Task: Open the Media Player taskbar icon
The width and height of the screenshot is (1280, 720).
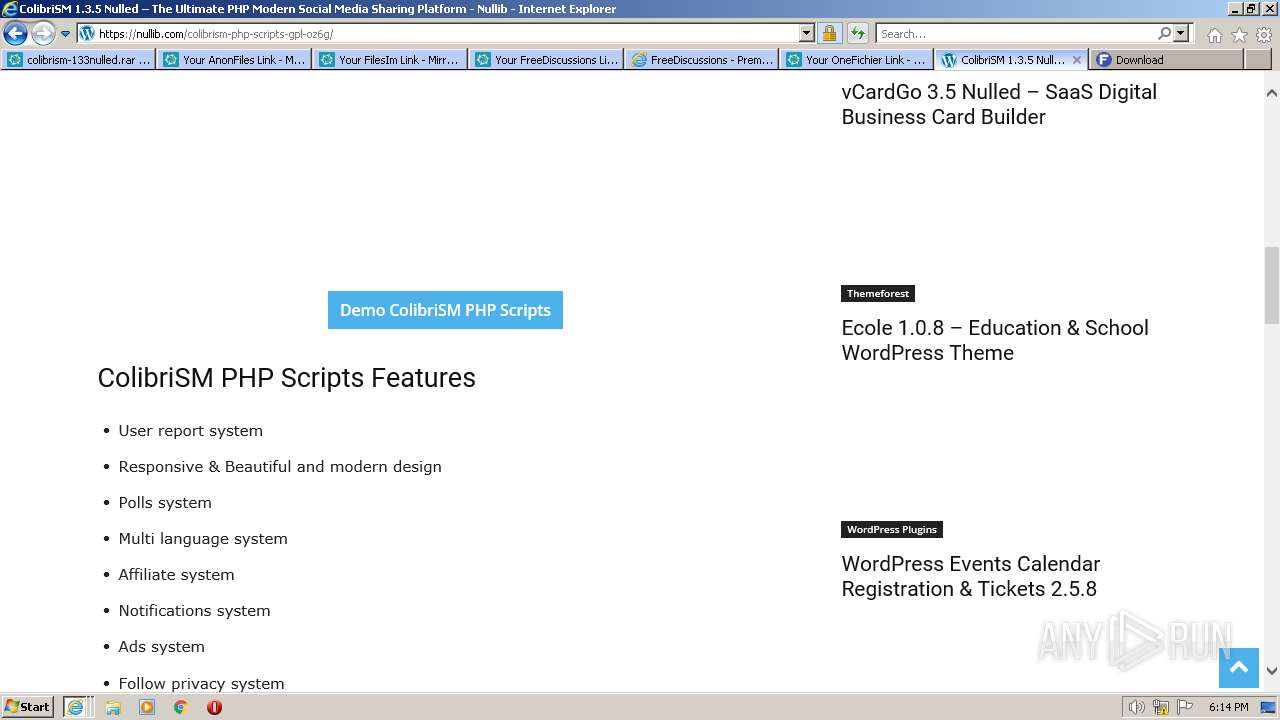Action: point(147,707)
